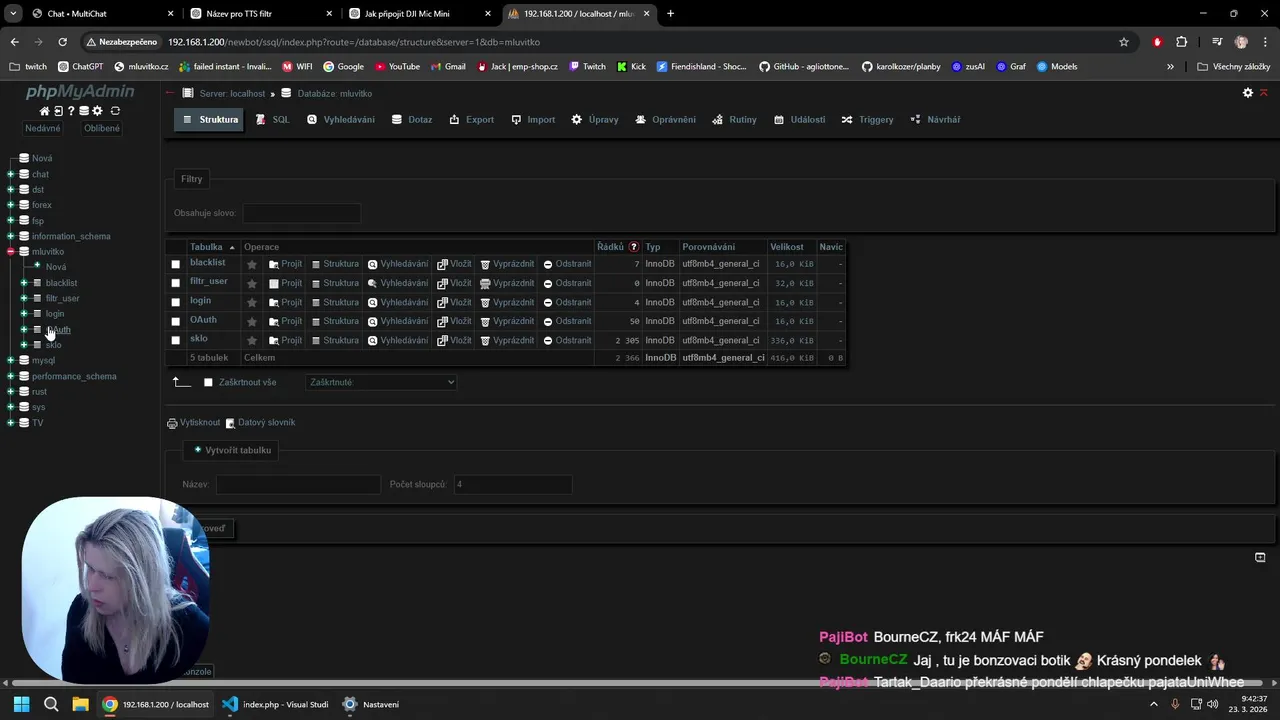Expand the rust database node
This screenshot has width=1280, height=720.
(10, 391)
